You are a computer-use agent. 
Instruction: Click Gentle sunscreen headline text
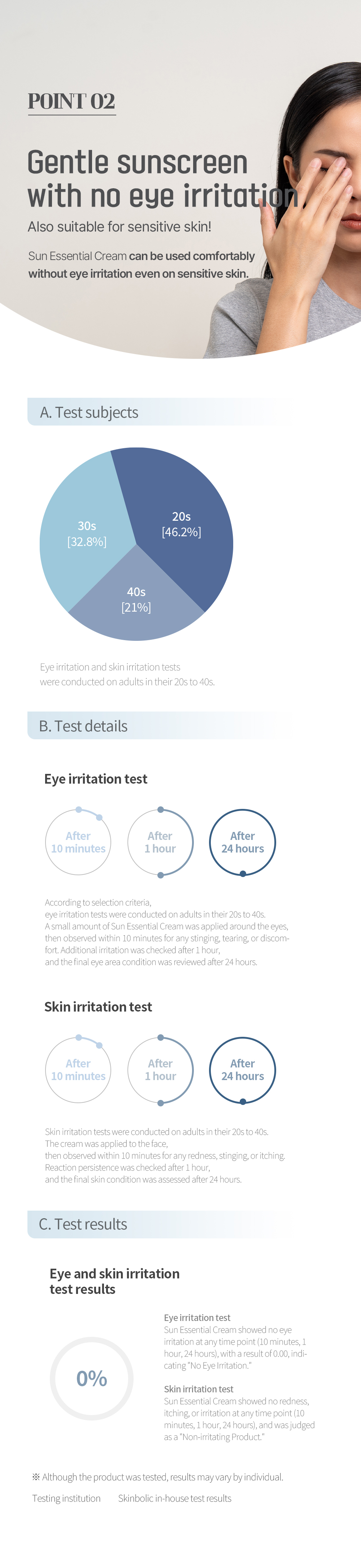(x=138, y=163)
